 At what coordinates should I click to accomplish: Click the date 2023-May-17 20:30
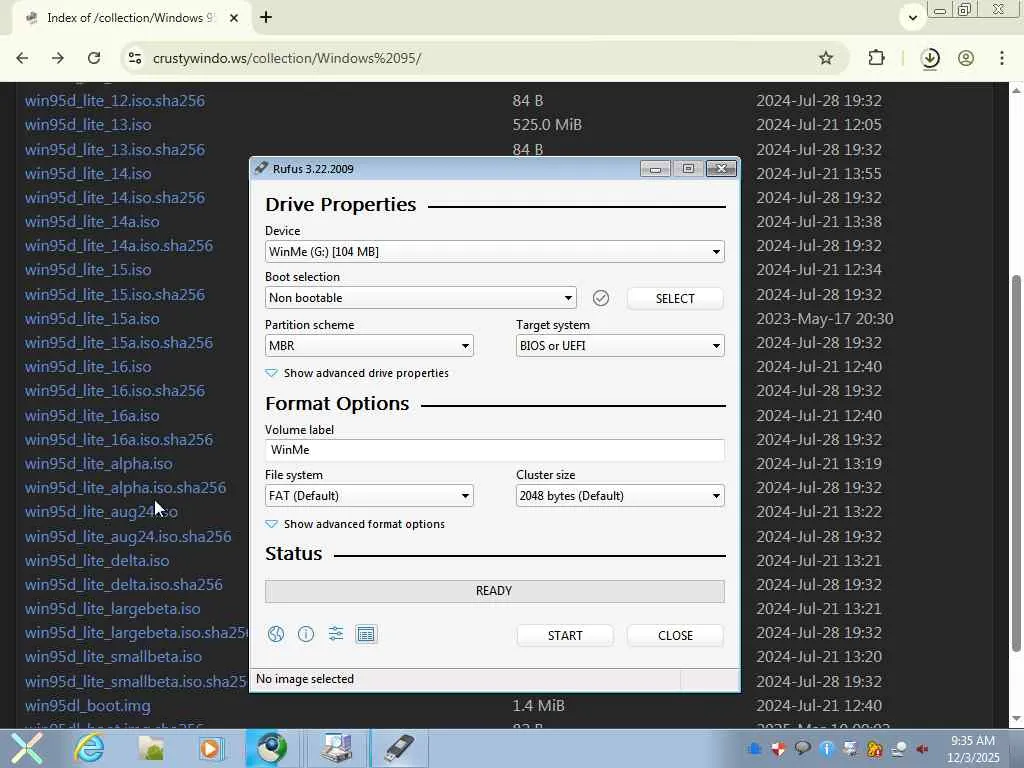[x=825, y=319]
